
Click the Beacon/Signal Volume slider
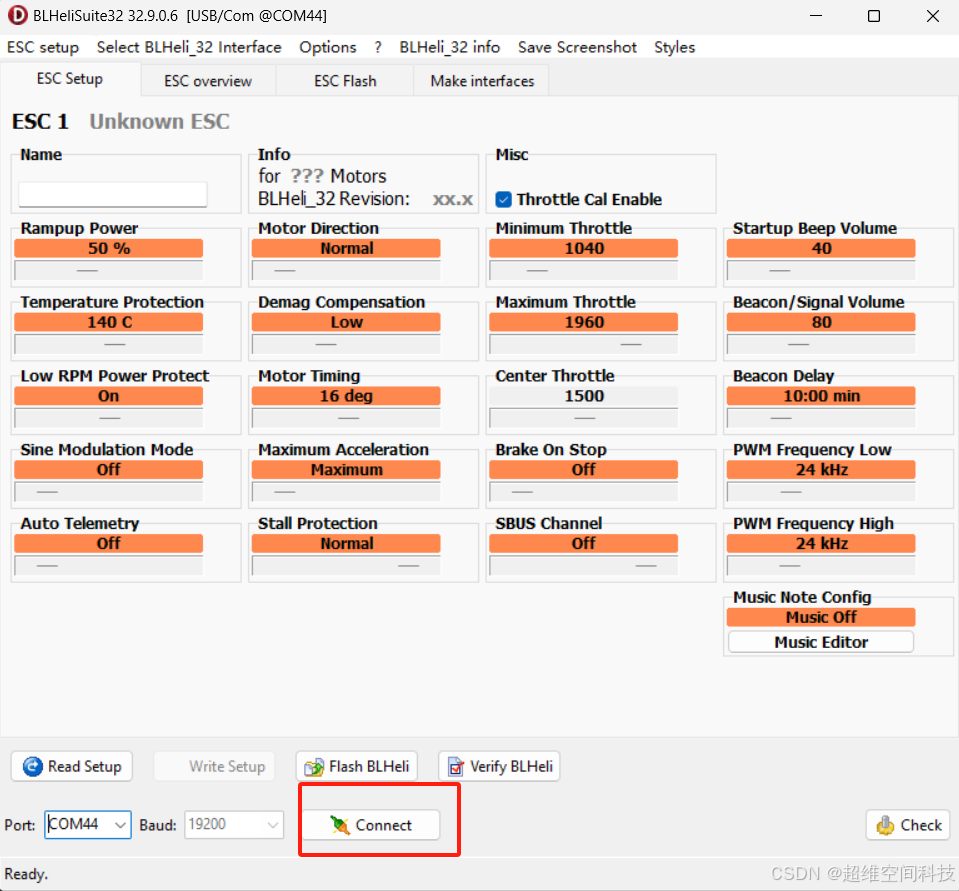click(x=821, y=344)
